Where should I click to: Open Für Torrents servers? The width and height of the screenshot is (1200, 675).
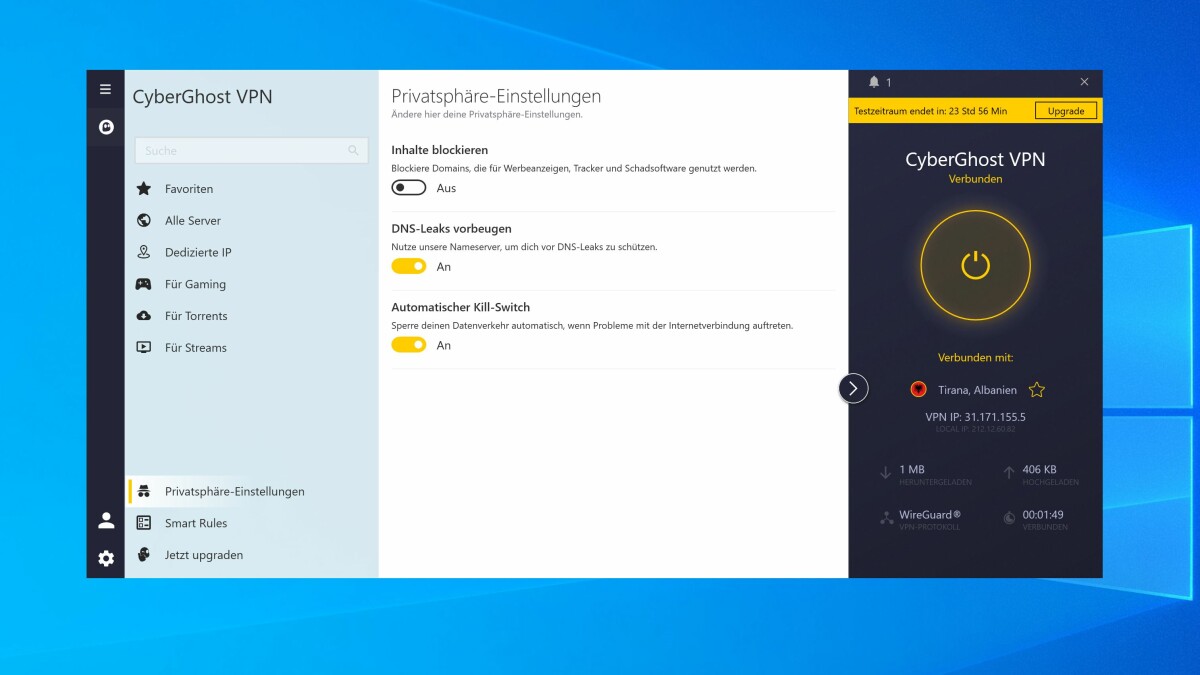tap(251, 316)
